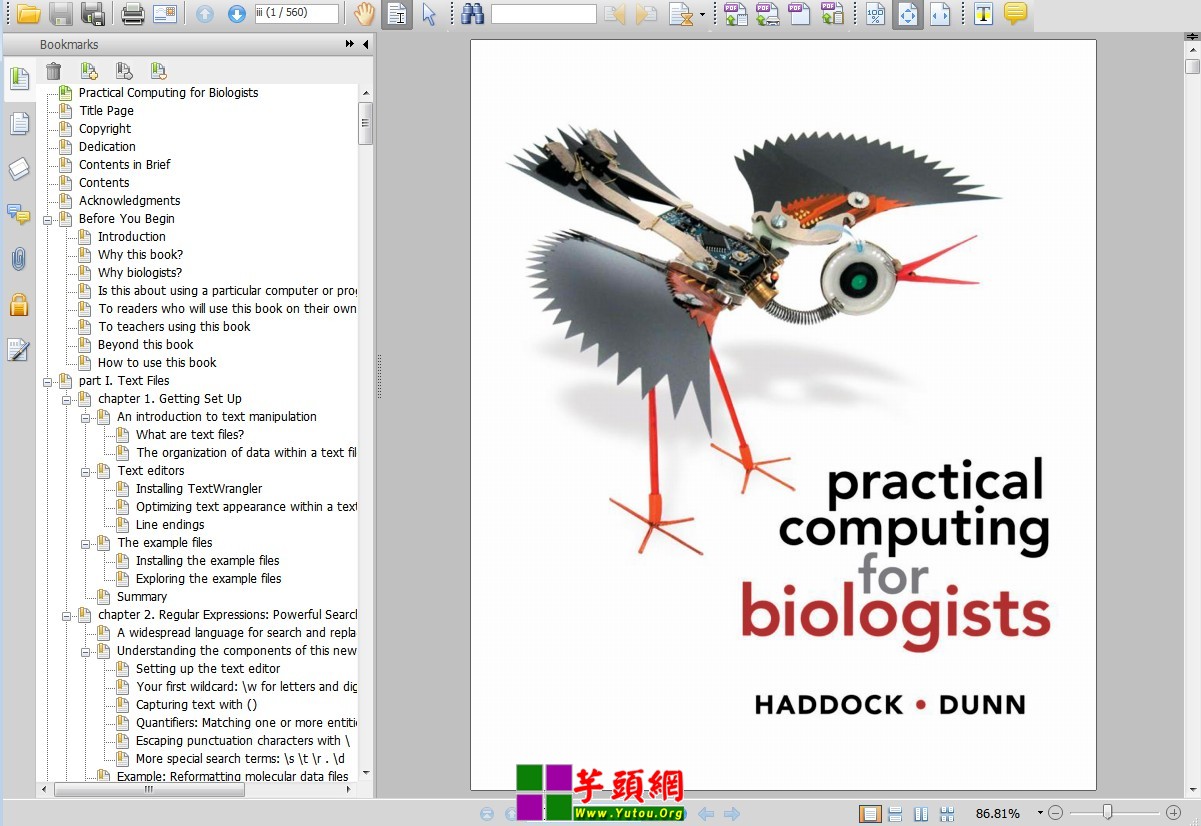
Task: Toggle Fit Page view
Action: point(908,14)
